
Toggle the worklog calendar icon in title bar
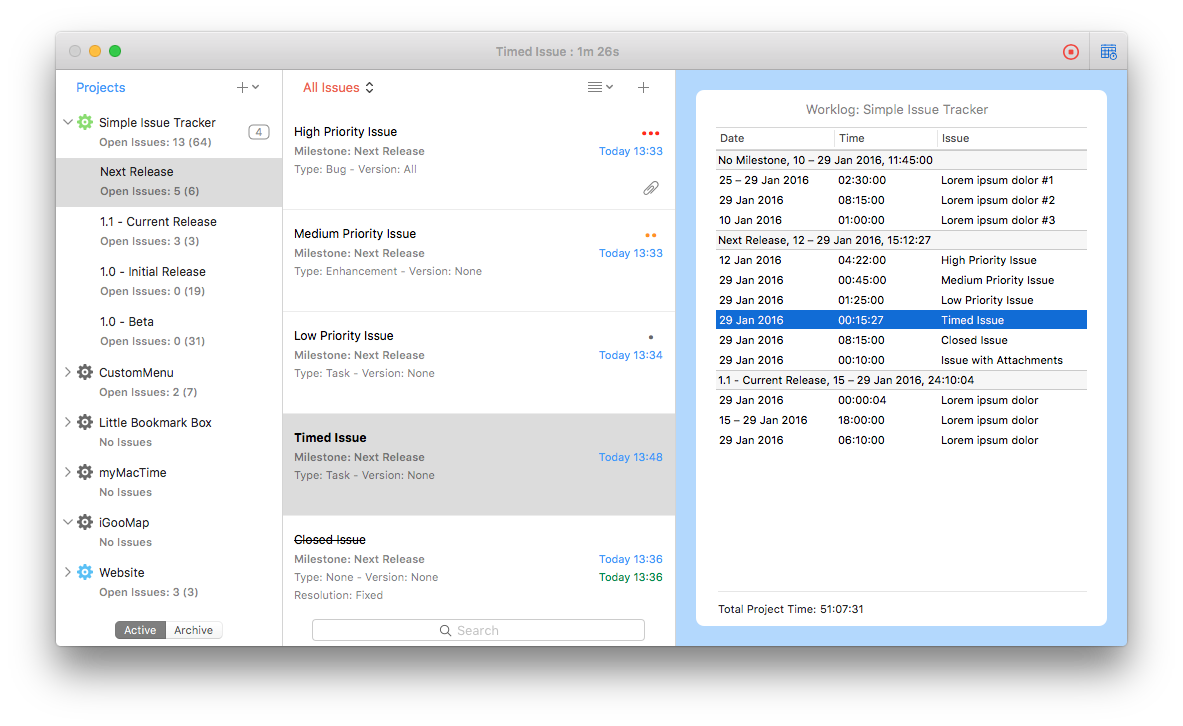(x=1108, y=52)
